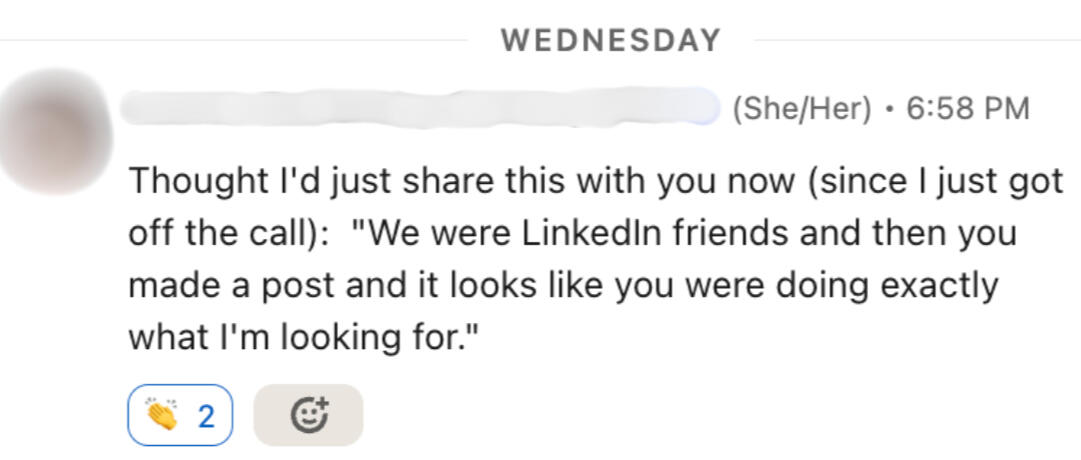
Task: Select the WEDNESDAY date divider label
Action: coord(610,41)
